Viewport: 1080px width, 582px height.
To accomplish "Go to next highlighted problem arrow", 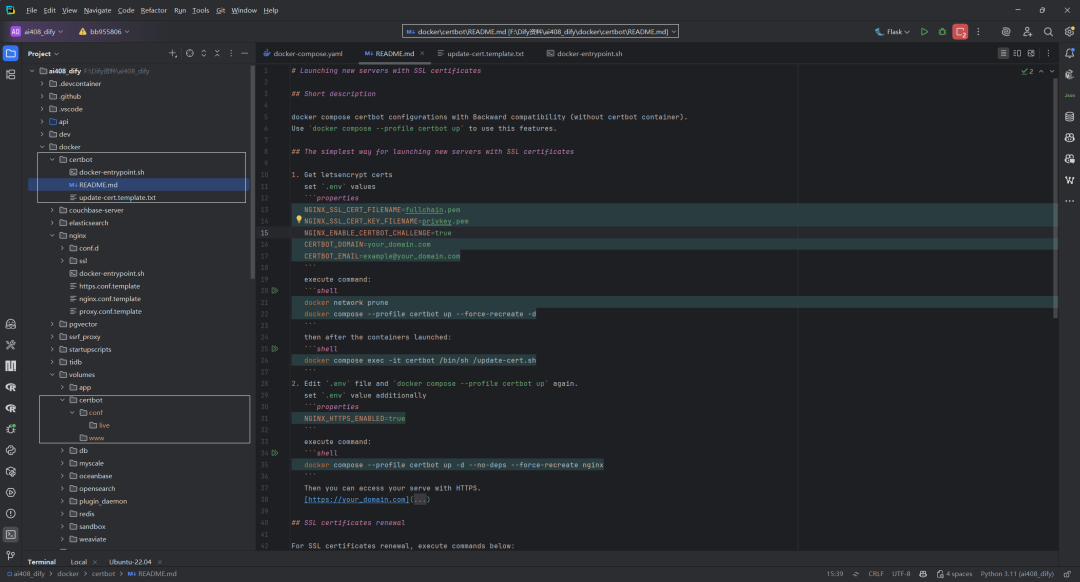I will (1052, 71).
